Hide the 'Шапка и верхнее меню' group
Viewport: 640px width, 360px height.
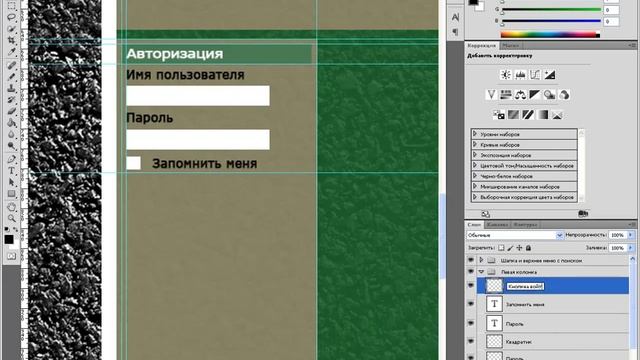471,260
